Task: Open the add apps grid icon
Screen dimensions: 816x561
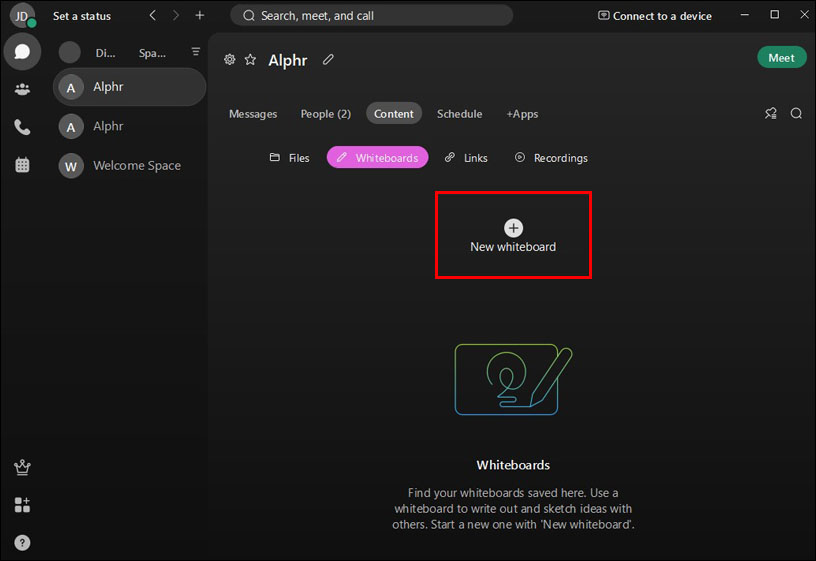Action: [22, 505]
